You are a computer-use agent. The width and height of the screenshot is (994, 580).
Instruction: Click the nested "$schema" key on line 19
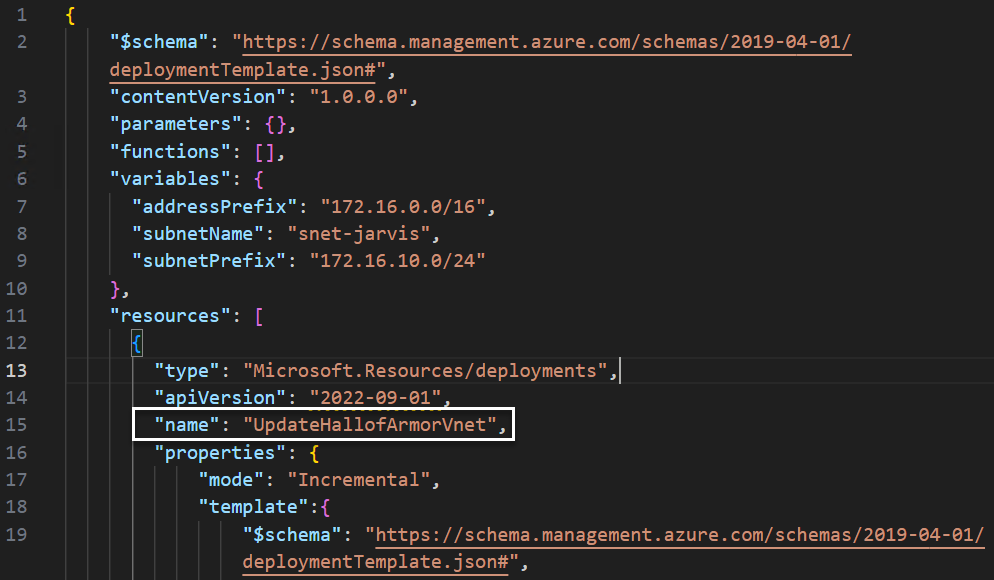pos(292,534)
